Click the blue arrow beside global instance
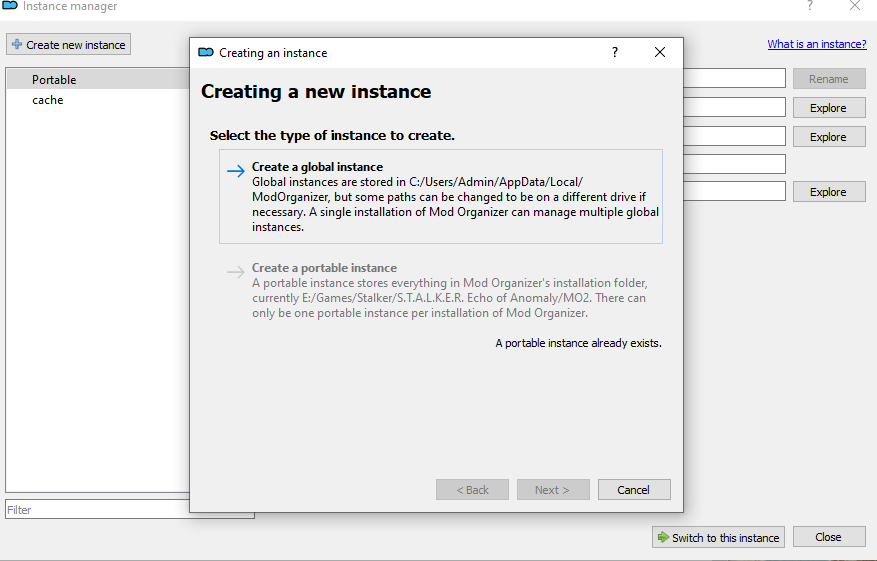This screenshot has height=561, width=877. coord(236,171)
